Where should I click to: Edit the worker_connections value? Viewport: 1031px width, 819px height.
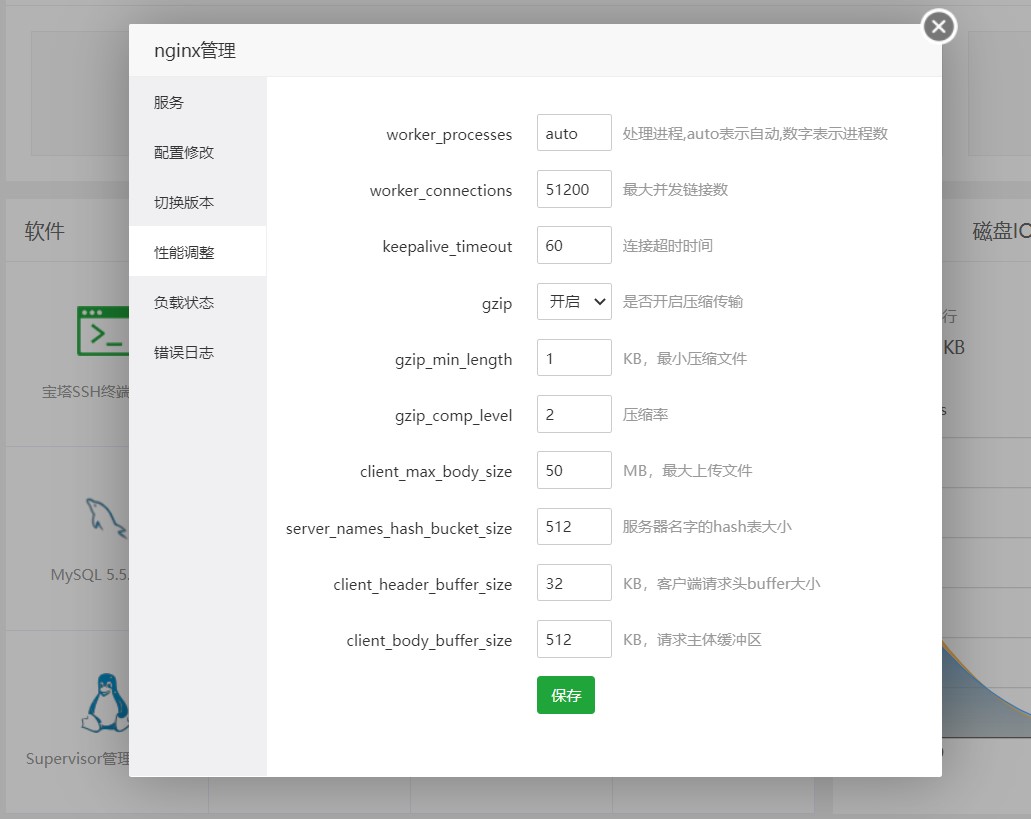(573, 189)
